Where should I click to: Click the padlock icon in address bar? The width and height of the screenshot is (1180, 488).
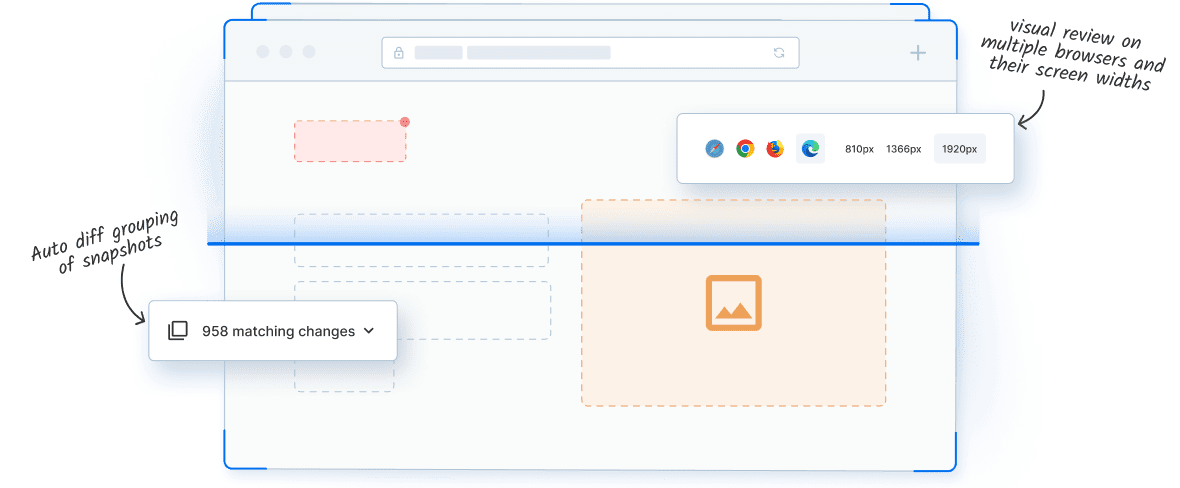point(399,53)
